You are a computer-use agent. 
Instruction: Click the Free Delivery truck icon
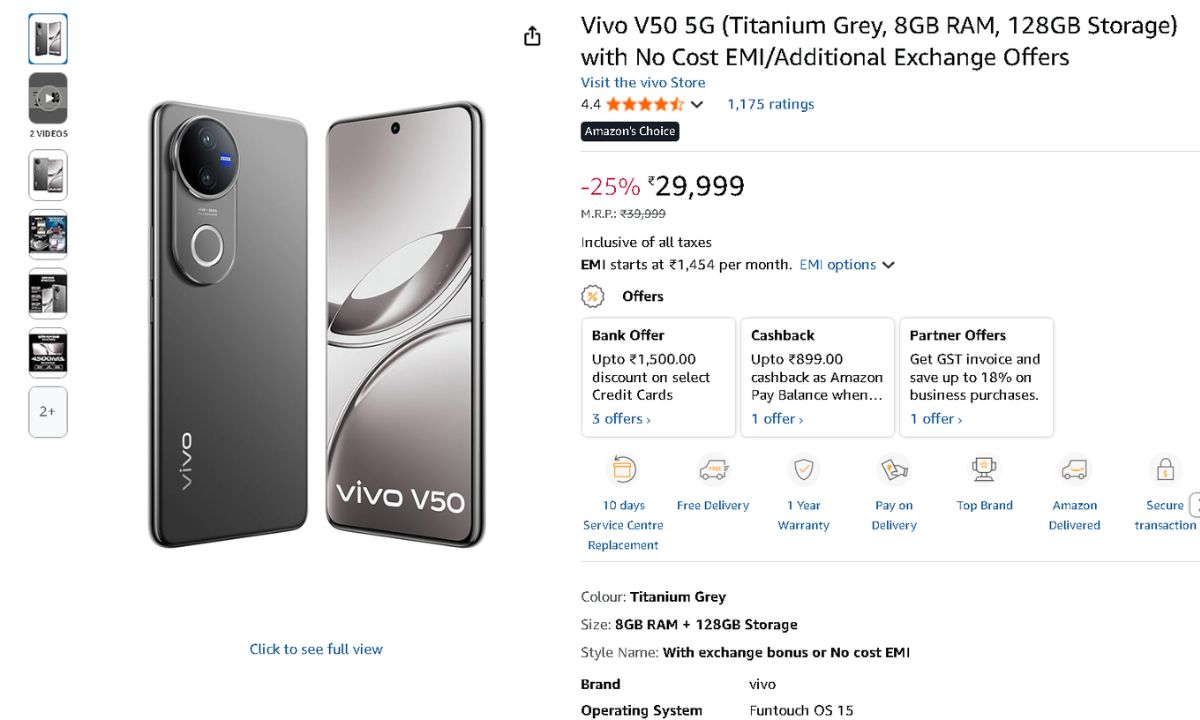pyautogui.click(x=712, y=469)
